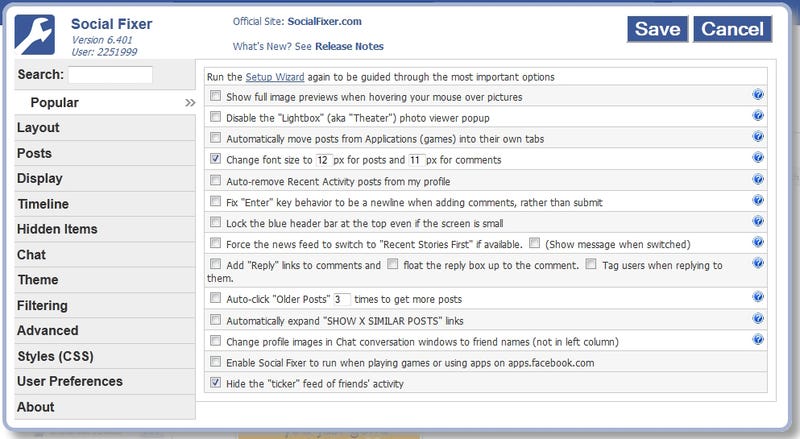Switch to the Chat tab
Image resolution: width=800 pixels, height=439 pixels.
click(x=105, y=255)
